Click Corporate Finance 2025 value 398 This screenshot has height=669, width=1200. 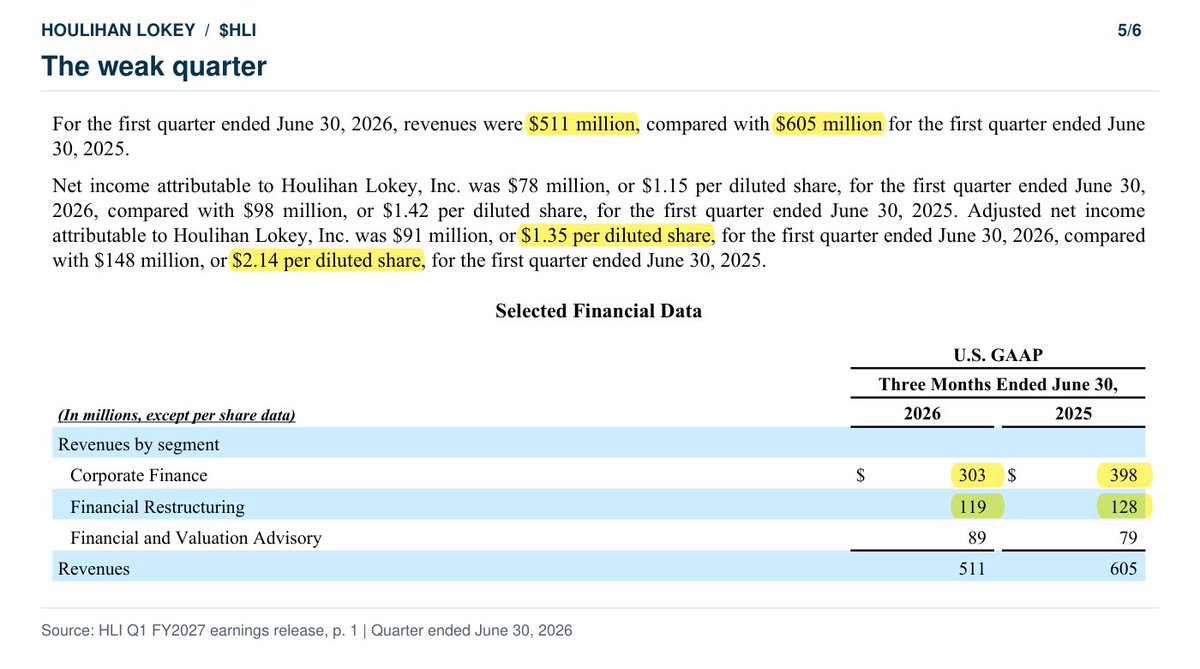click(1123, 475)
